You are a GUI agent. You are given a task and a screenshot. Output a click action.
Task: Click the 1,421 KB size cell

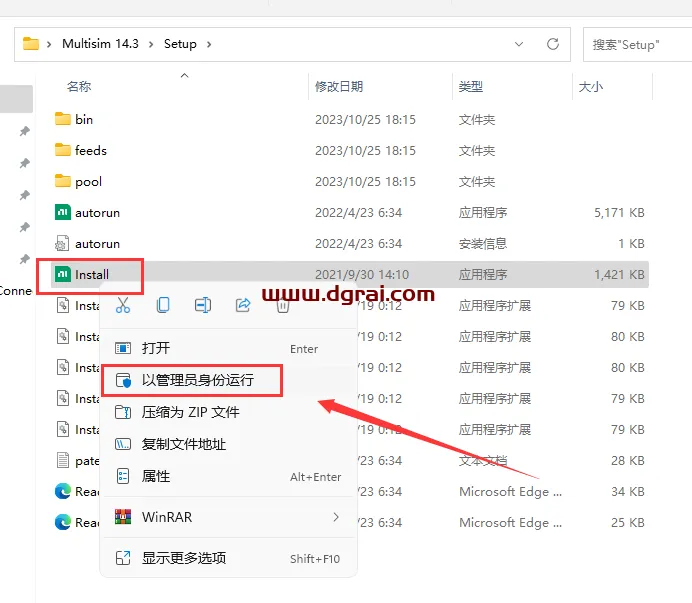tap(619, 275)
